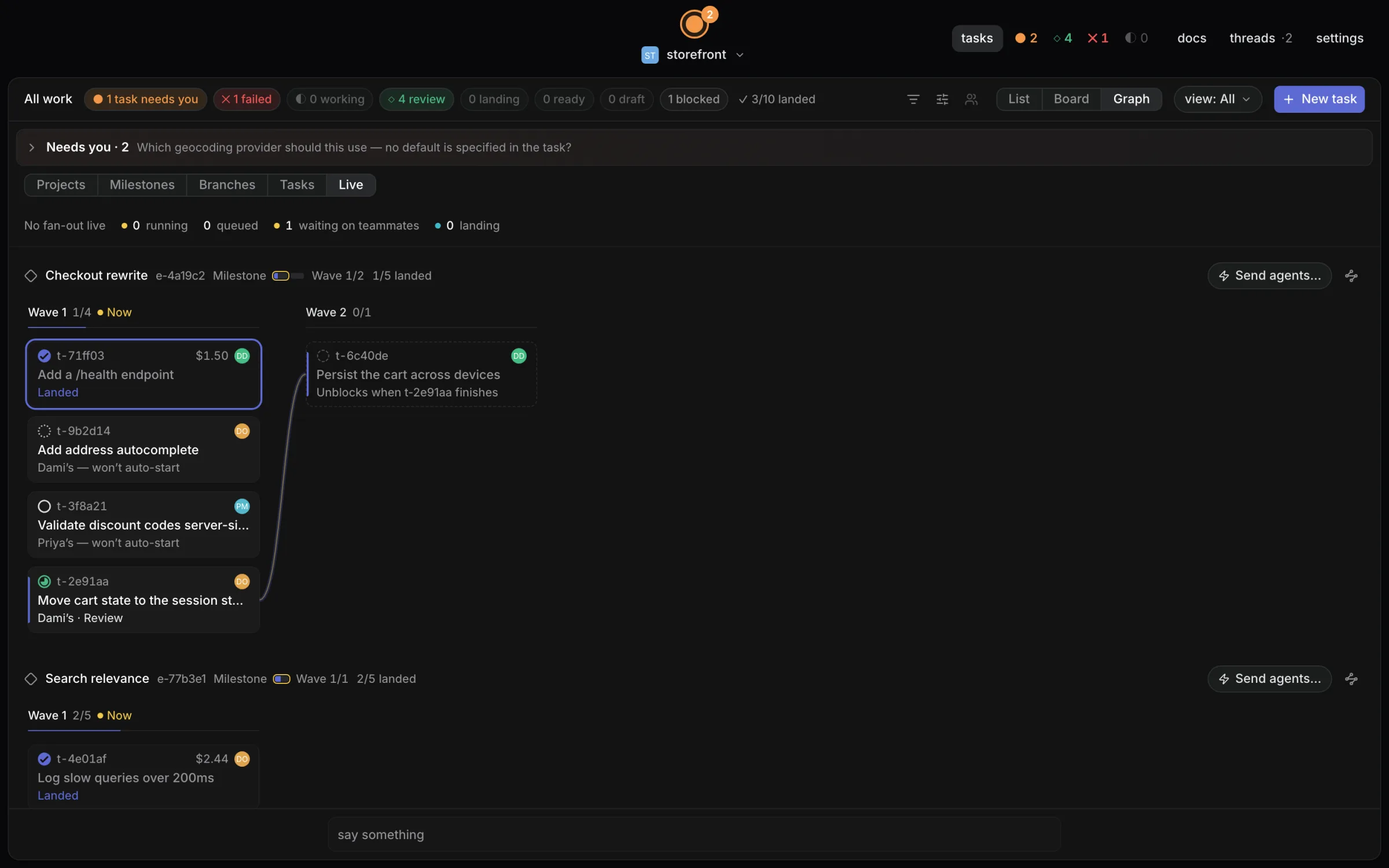Switch to the Board view
1389x868 pixels.
coord(1071,100)
